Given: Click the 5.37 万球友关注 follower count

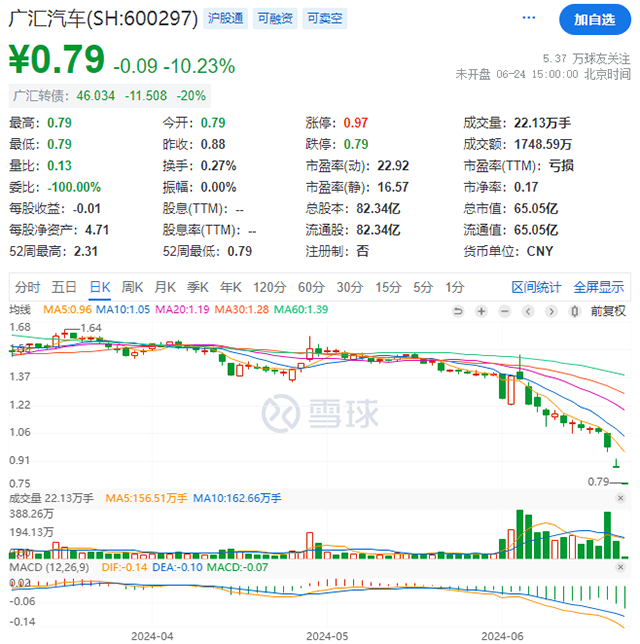Looking at the screenshot, I should point(586,59).
